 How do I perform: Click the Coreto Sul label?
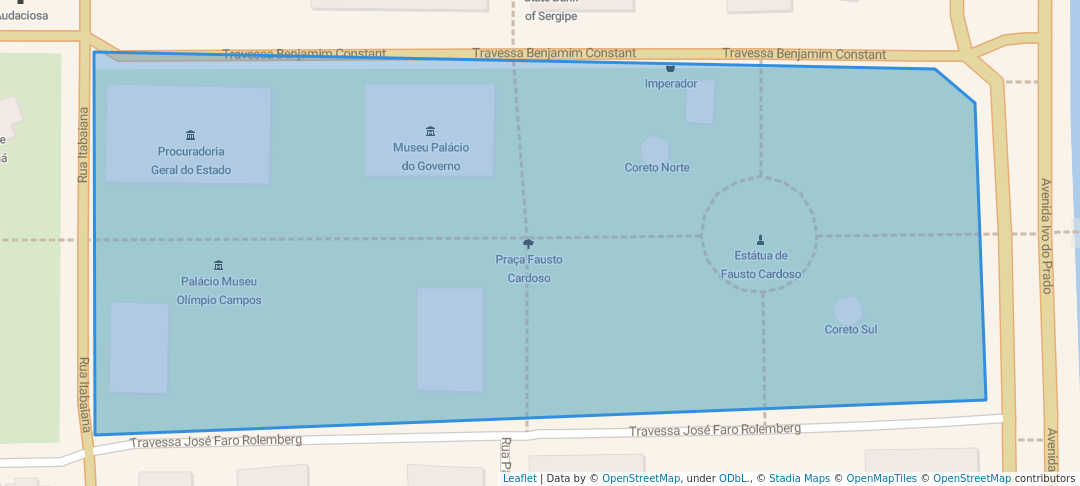click(851, 329)
